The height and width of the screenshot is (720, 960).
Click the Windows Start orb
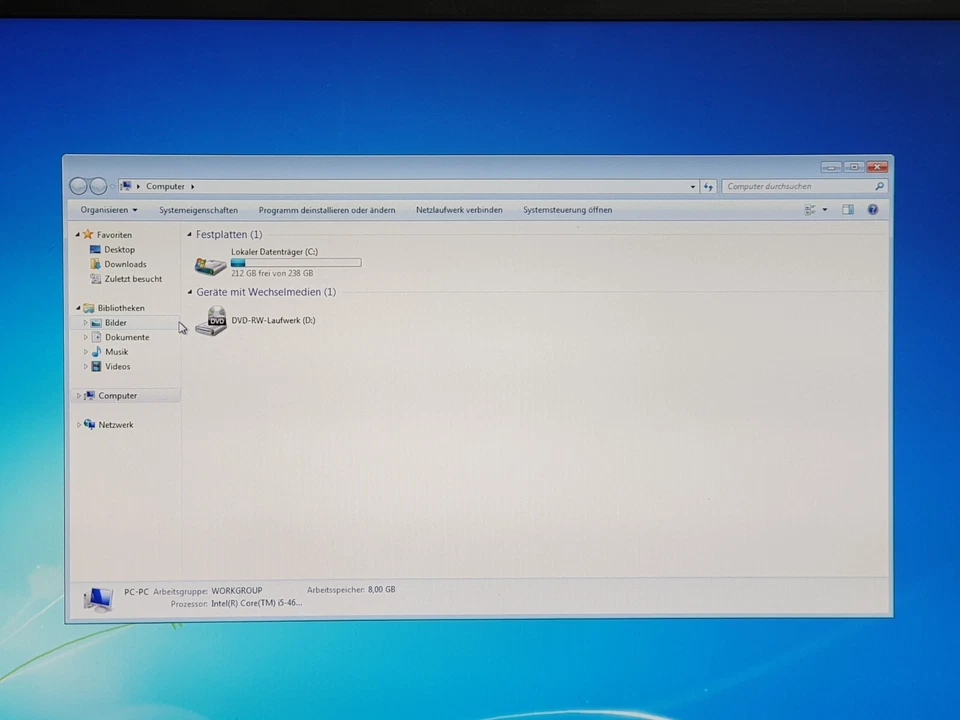point(19,713)
